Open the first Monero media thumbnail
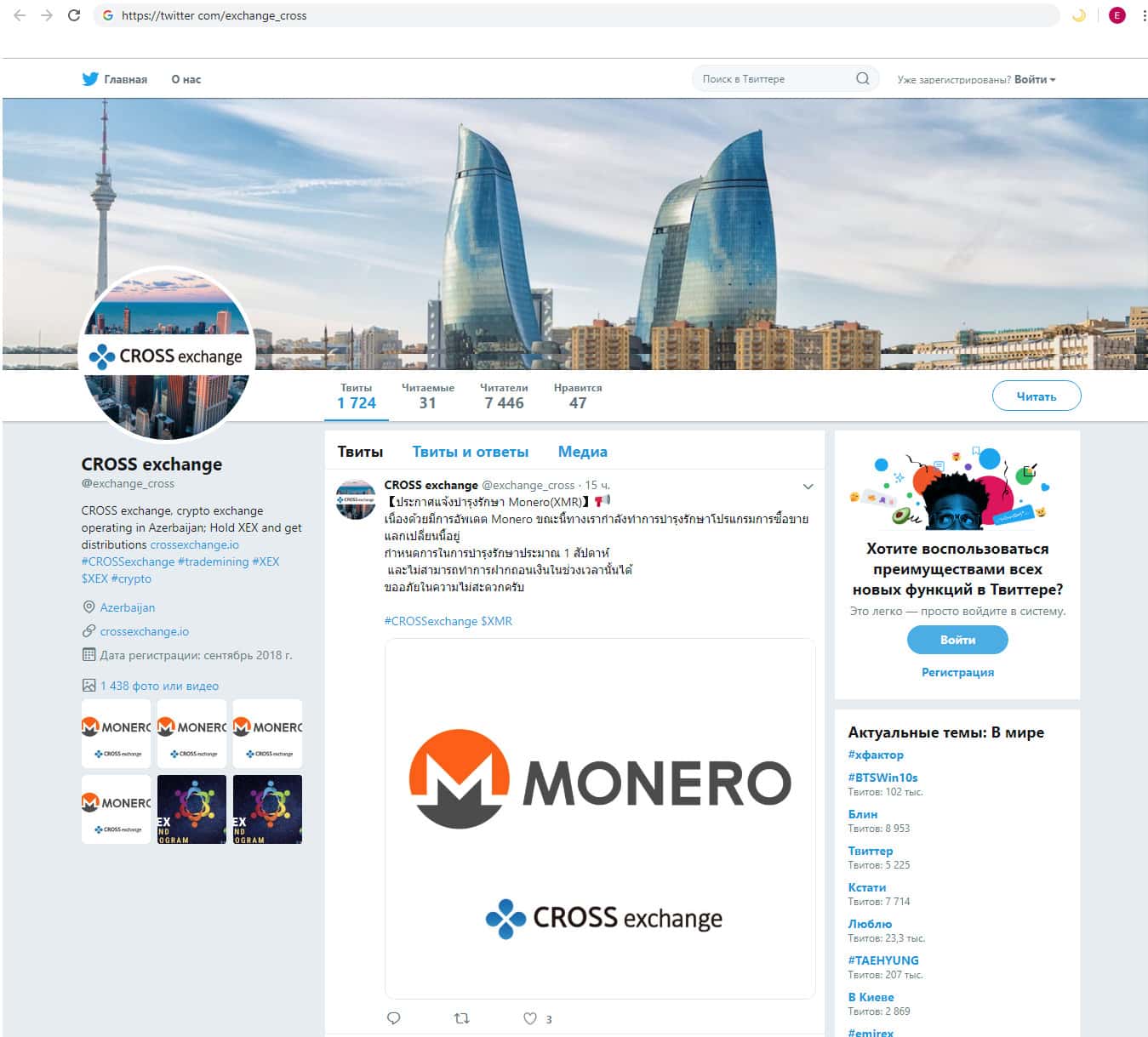Image resolution: width=1148 pixels, height=1037 pixels. click(x=116, y=733)
